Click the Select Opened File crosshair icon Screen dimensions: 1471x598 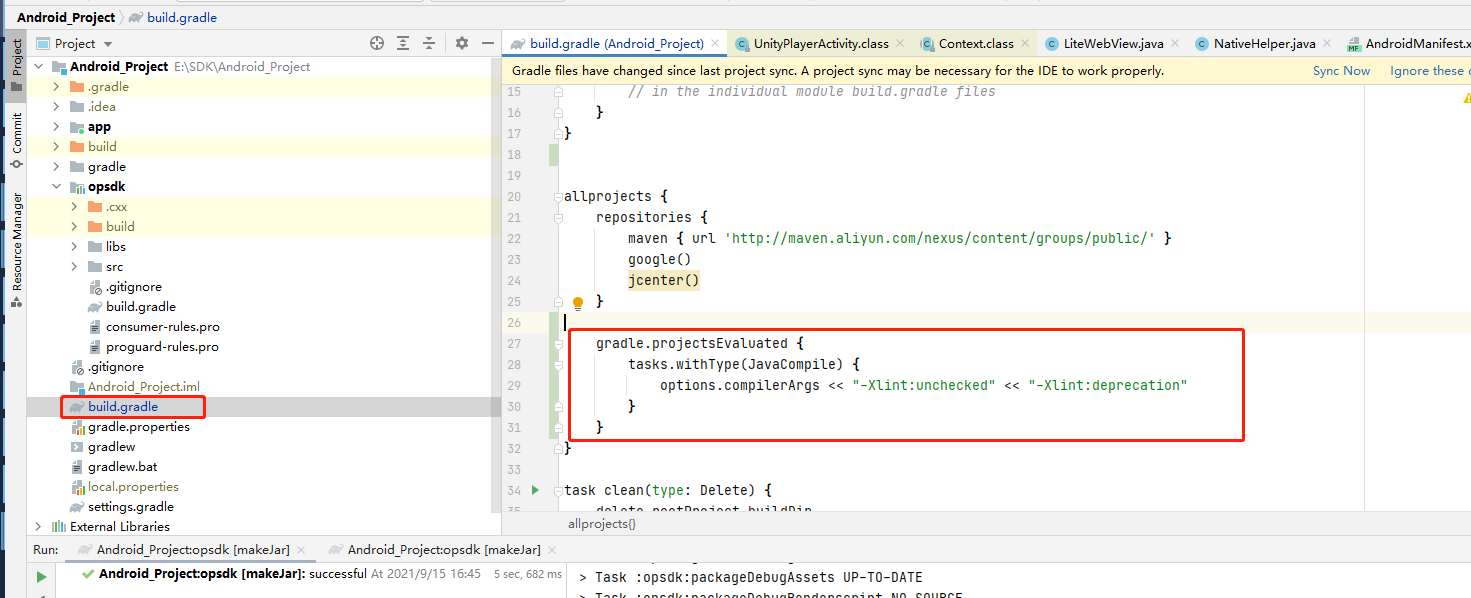[377, 44]
